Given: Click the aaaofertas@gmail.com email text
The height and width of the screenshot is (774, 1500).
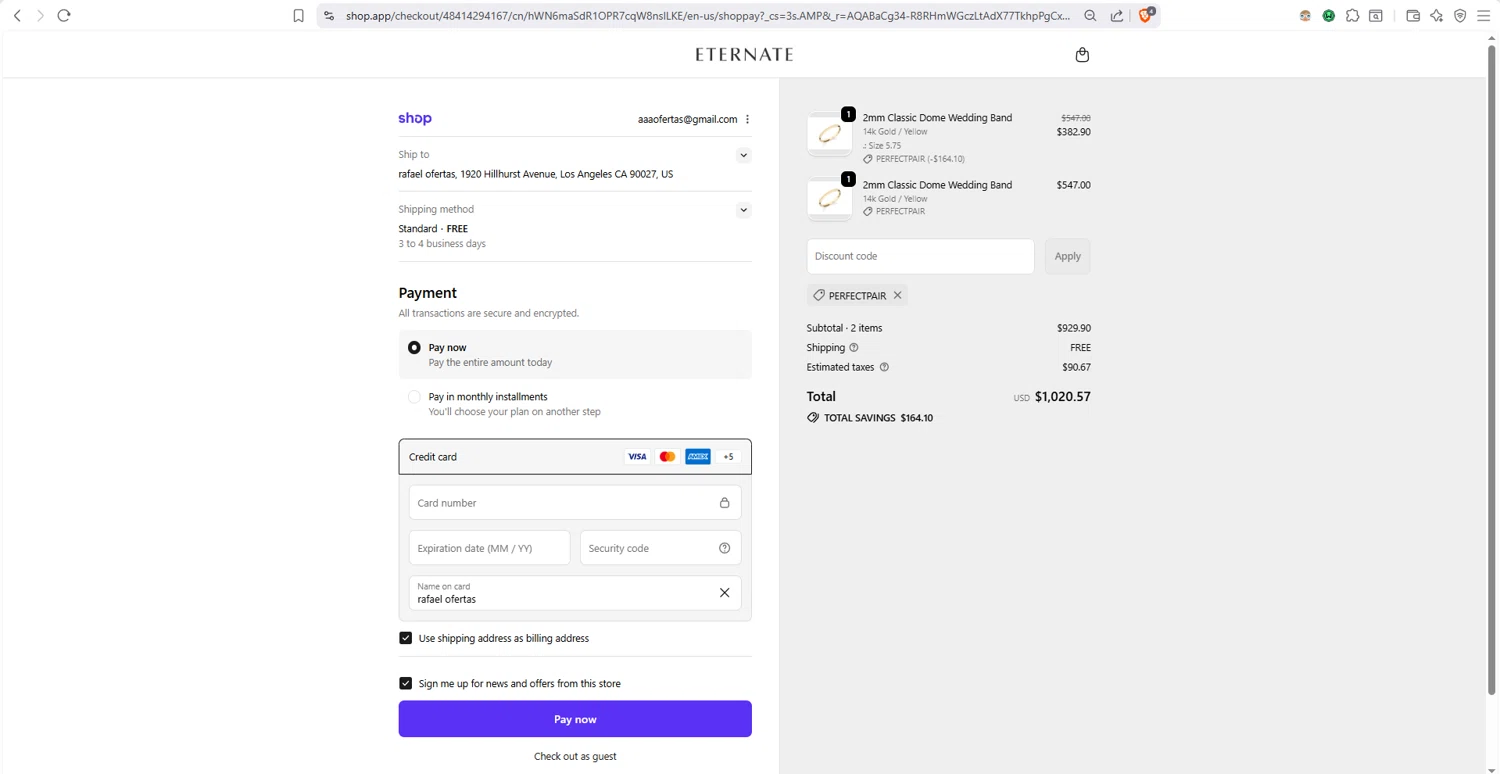Looking at the screenshot, I should pos(687,119).
